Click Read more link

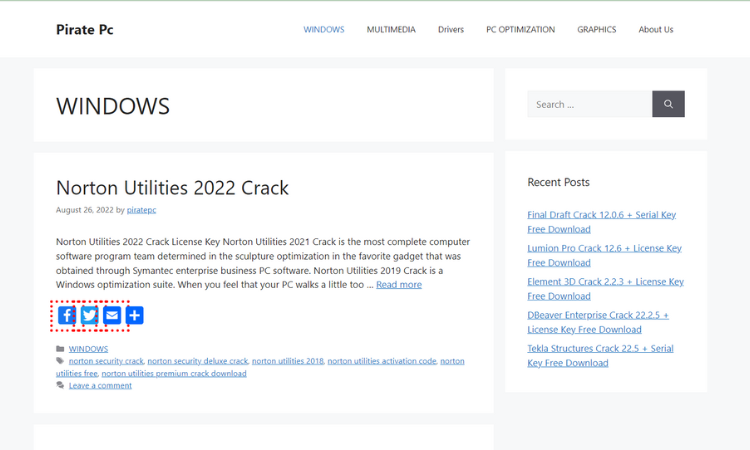(399, 285)
